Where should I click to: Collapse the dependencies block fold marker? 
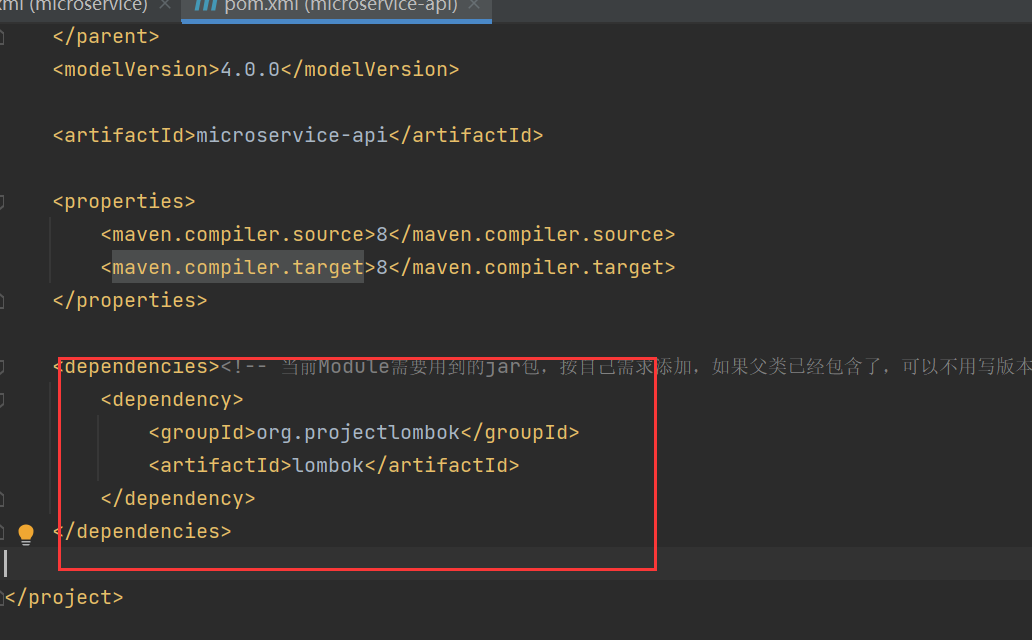point(2,367)
